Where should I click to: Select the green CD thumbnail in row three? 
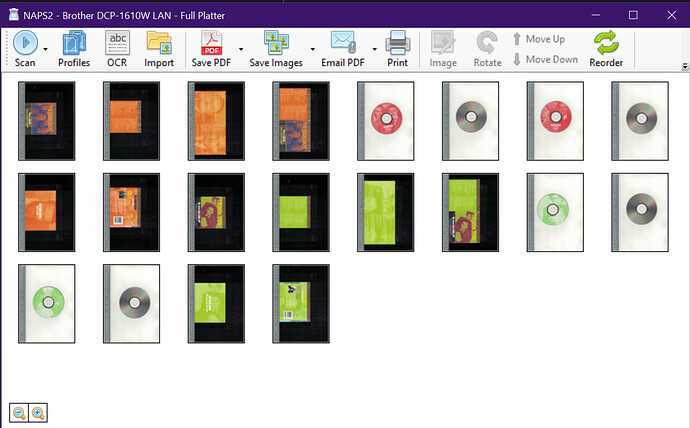47,304
